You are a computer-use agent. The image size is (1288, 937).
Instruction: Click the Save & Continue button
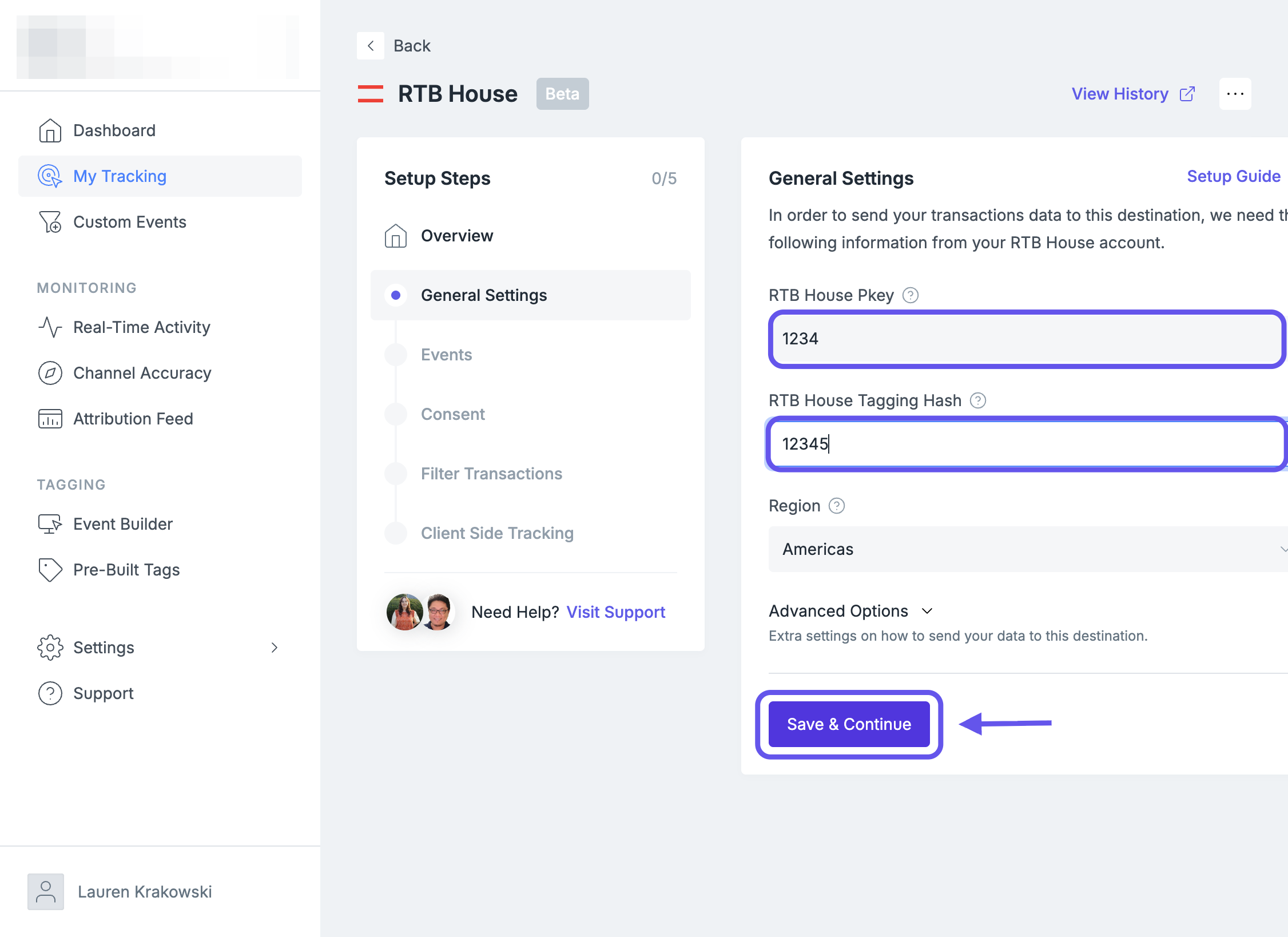pyautogui.click(x=849, y=724)
